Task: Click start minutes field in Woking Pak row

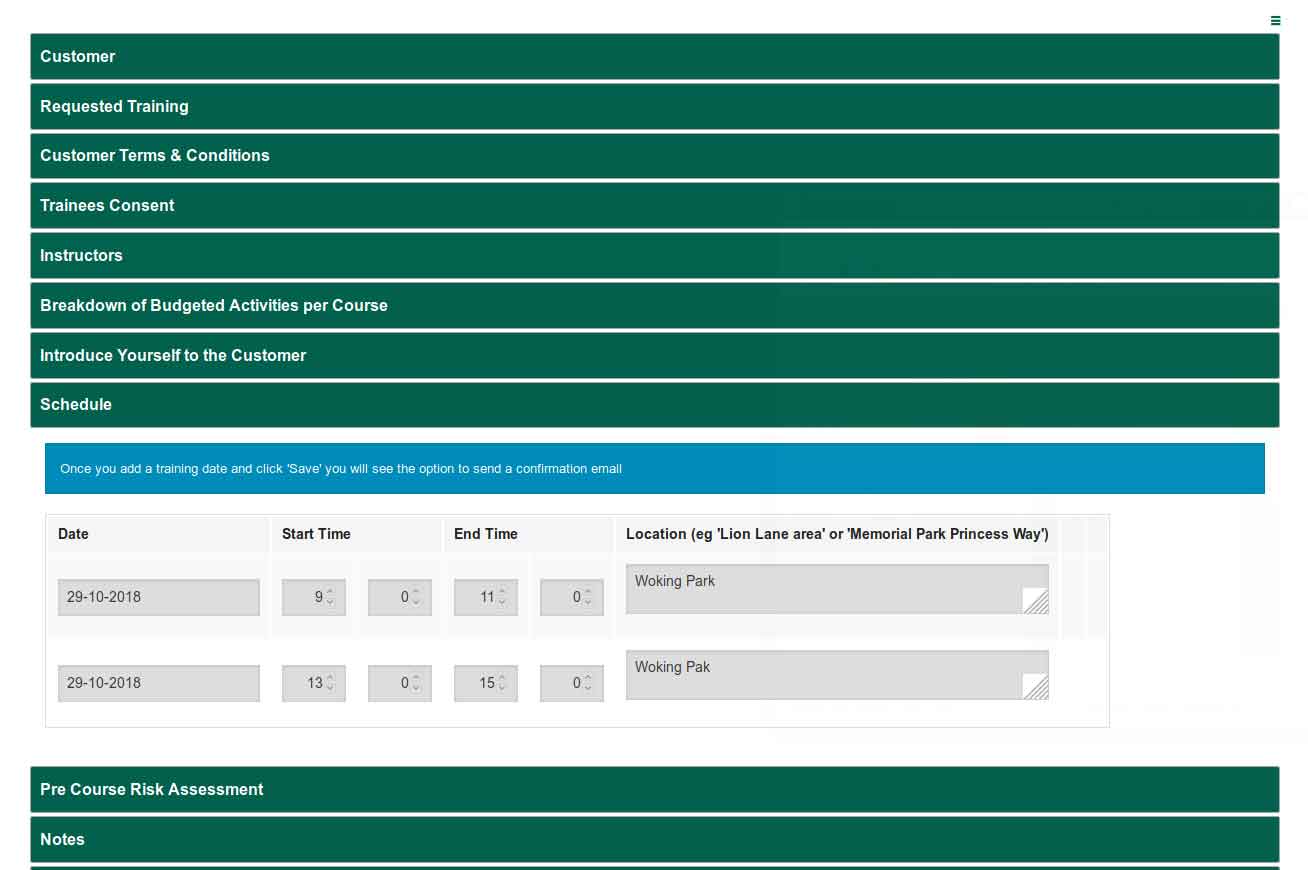Action: 400,683
